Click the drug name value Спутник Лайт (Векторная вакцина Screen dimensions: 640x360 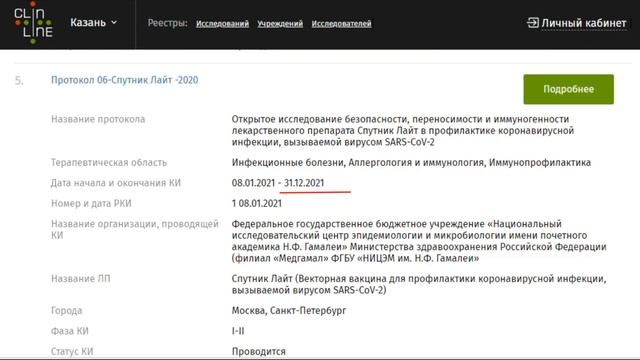419,284
